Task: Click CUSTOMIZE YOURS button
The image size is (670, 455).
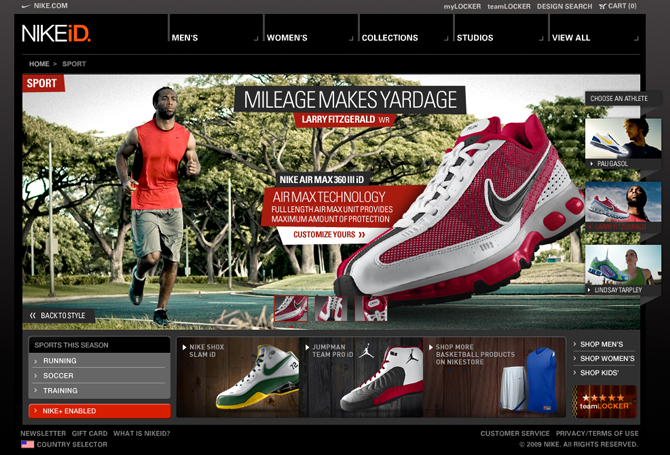Action: [329, 235]
